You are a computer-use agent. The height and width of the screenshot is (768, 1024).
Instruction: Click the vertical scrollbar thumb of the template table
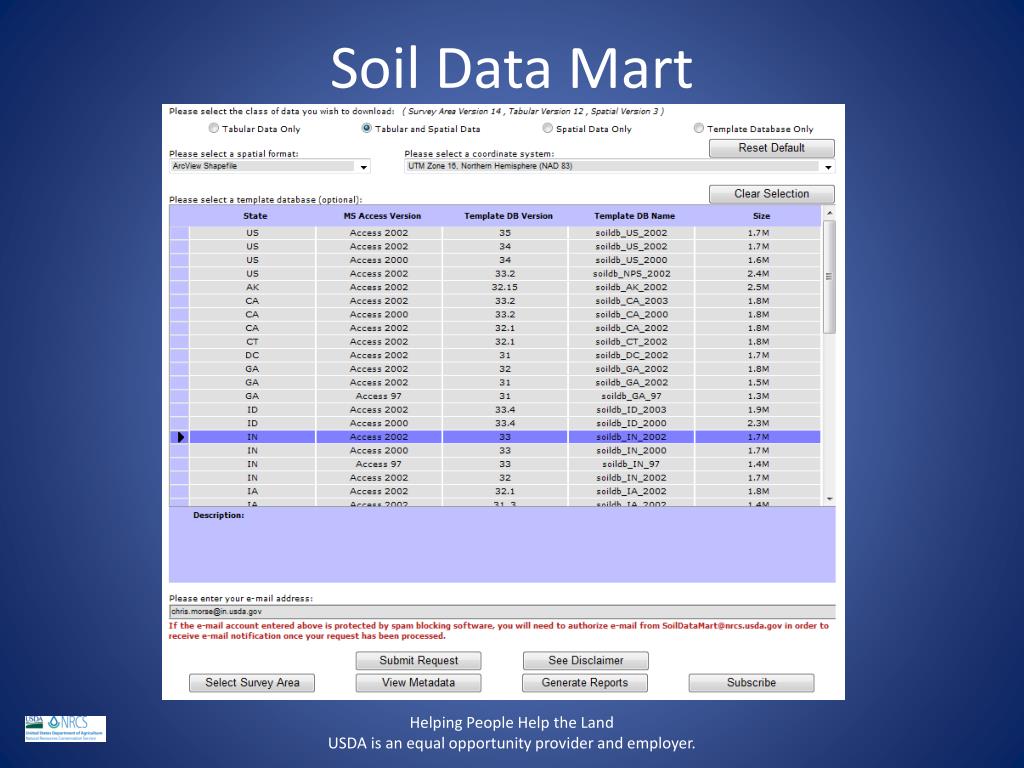click(829, 277)
